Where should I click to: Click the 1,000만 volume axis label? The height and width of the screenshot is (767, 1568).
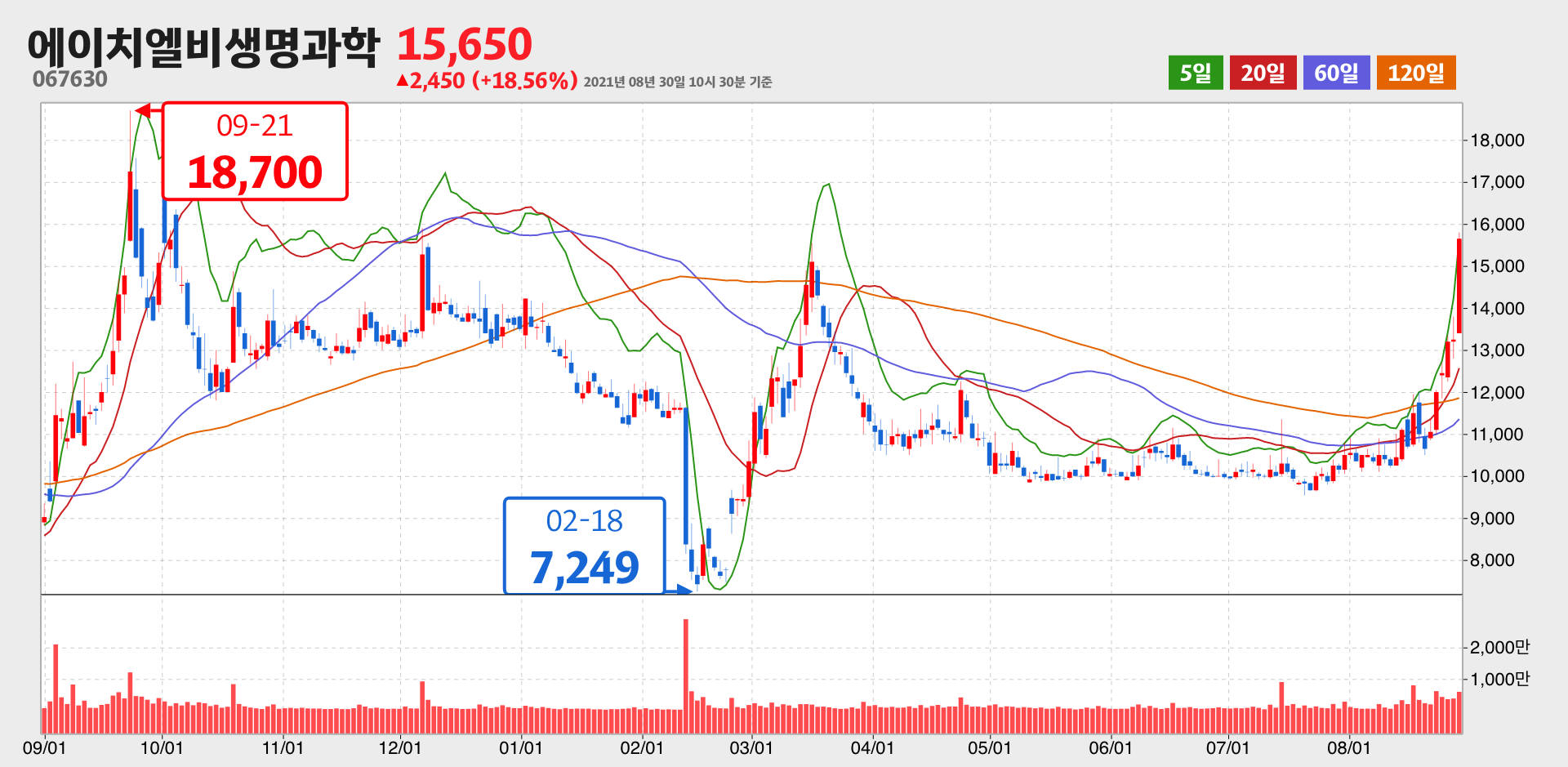tap(1500, 679)
